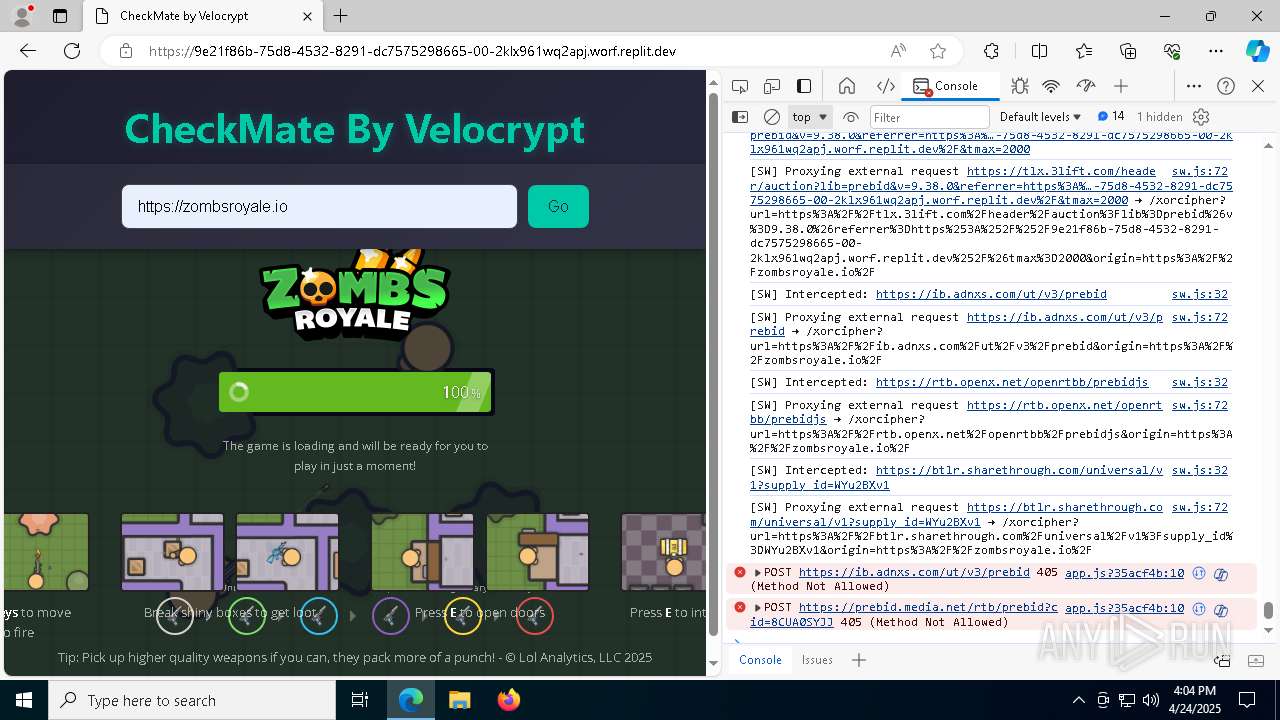Open the Sources bug icon panel

1019,86
